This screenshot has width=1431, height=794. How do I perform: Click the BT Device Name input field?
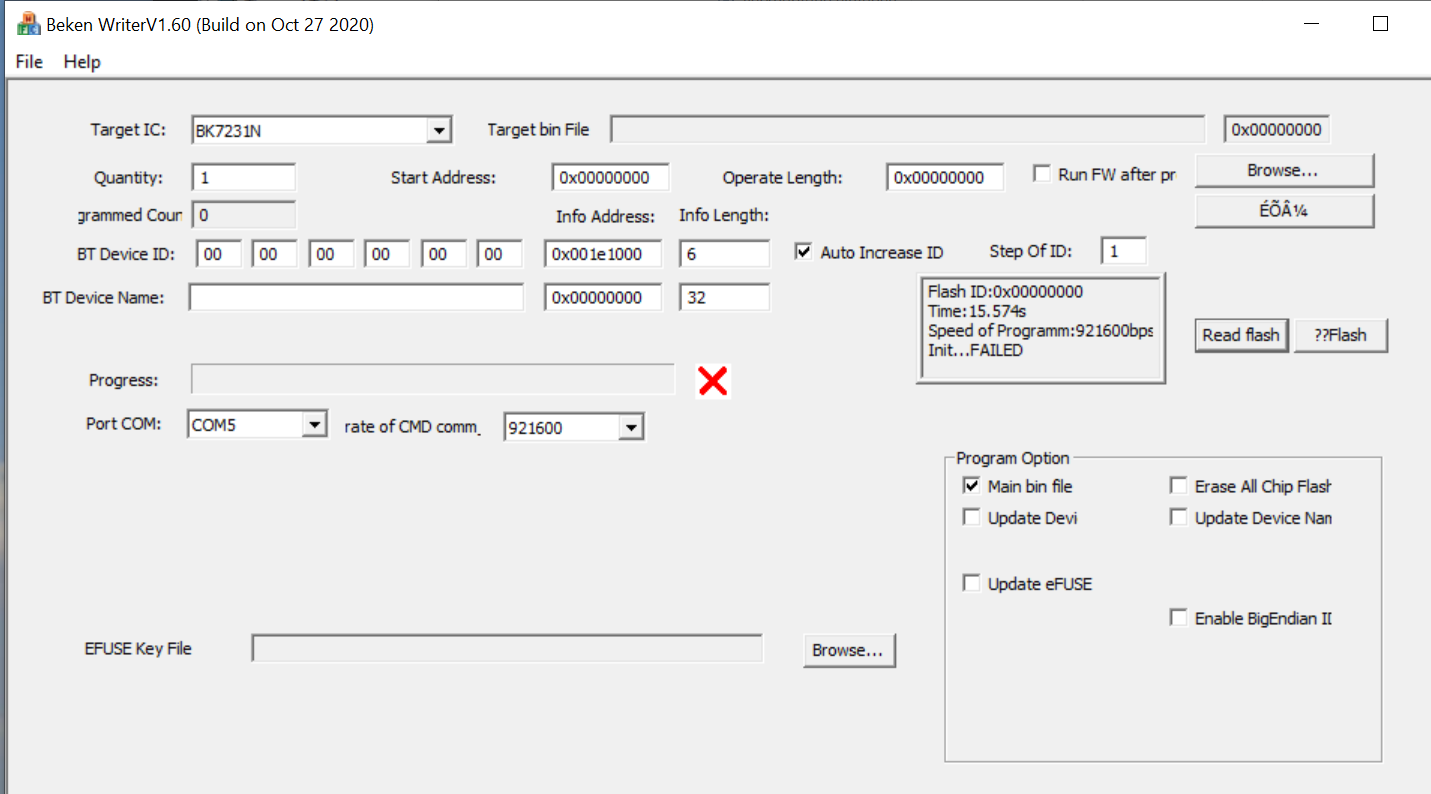356,297
